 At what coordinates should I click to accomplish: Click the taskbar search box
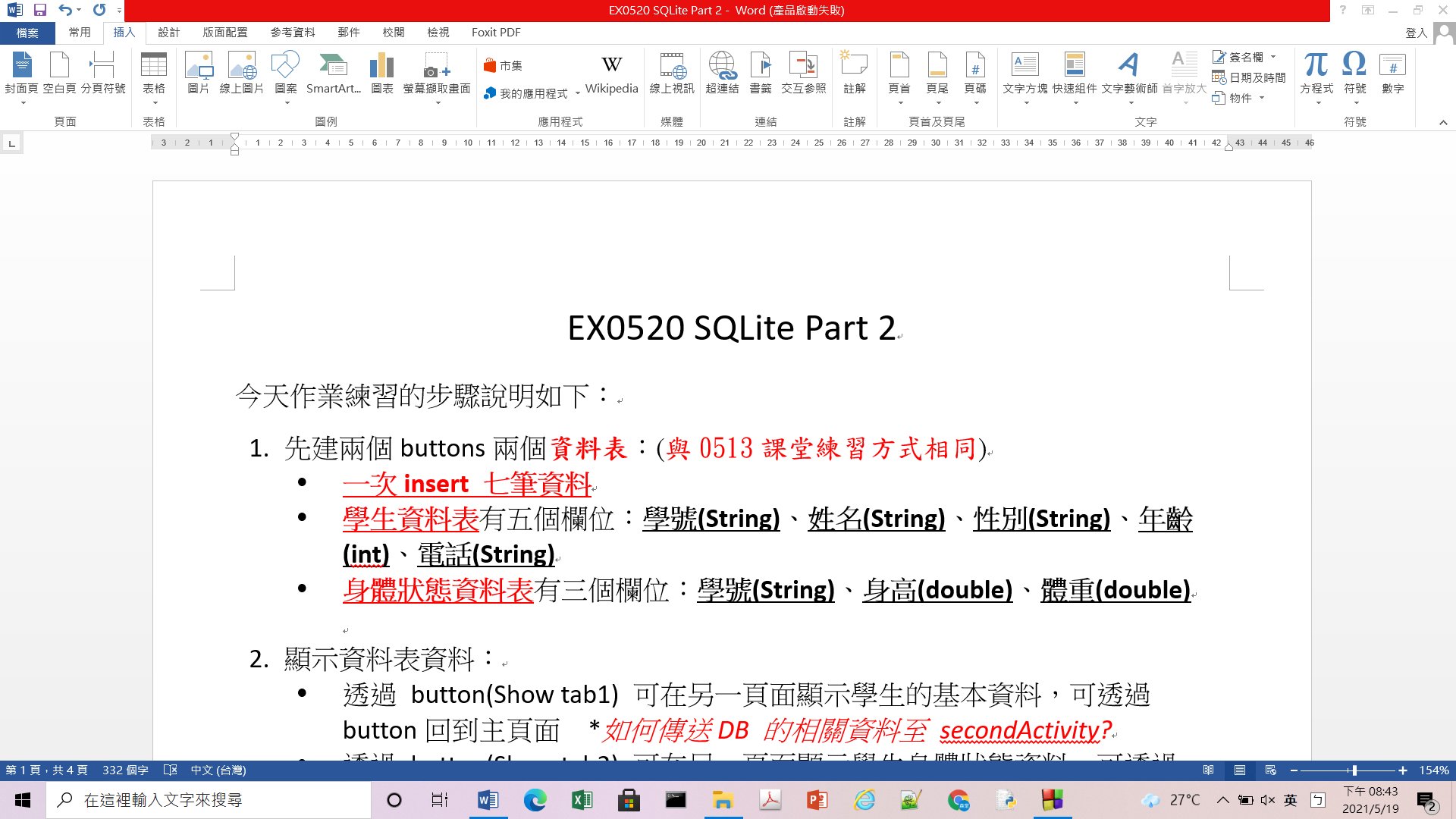[209, 800]
